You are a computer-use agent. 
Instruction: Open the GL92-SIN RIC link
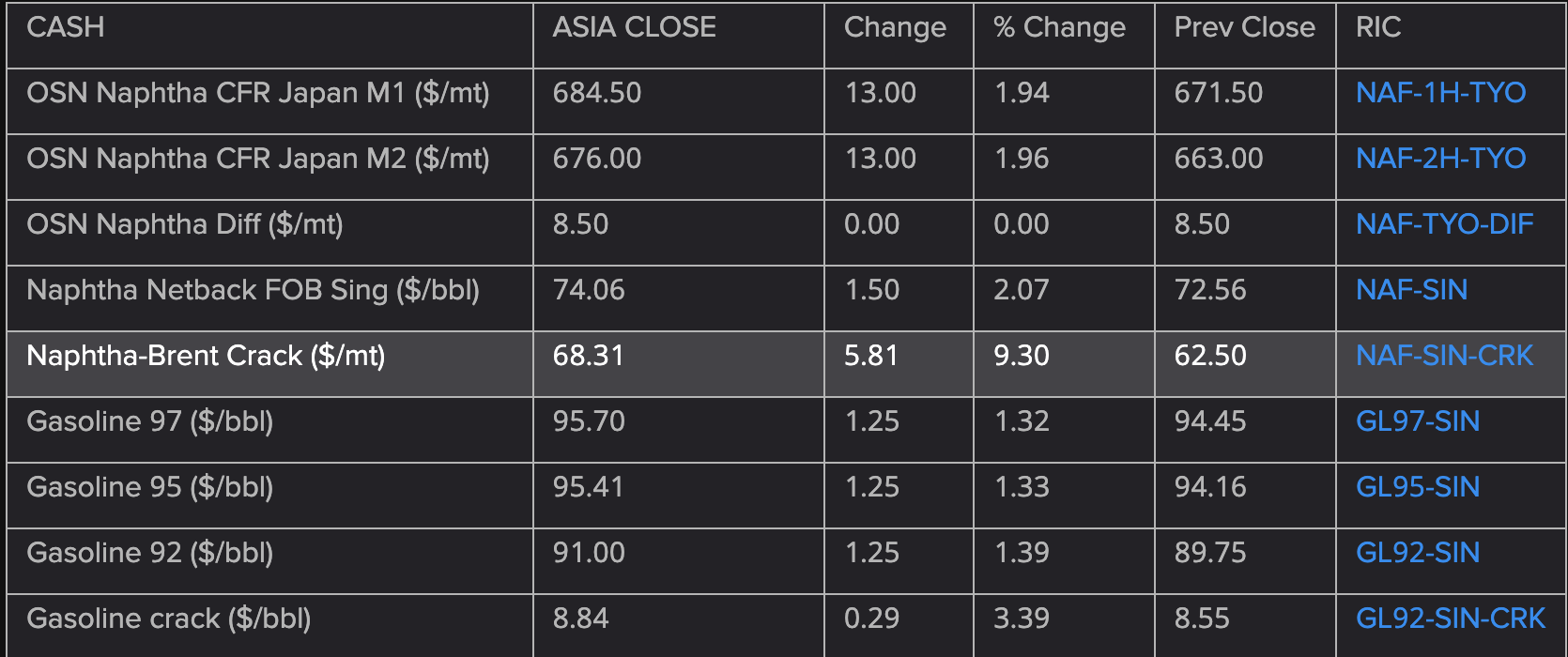[1417, 553]
